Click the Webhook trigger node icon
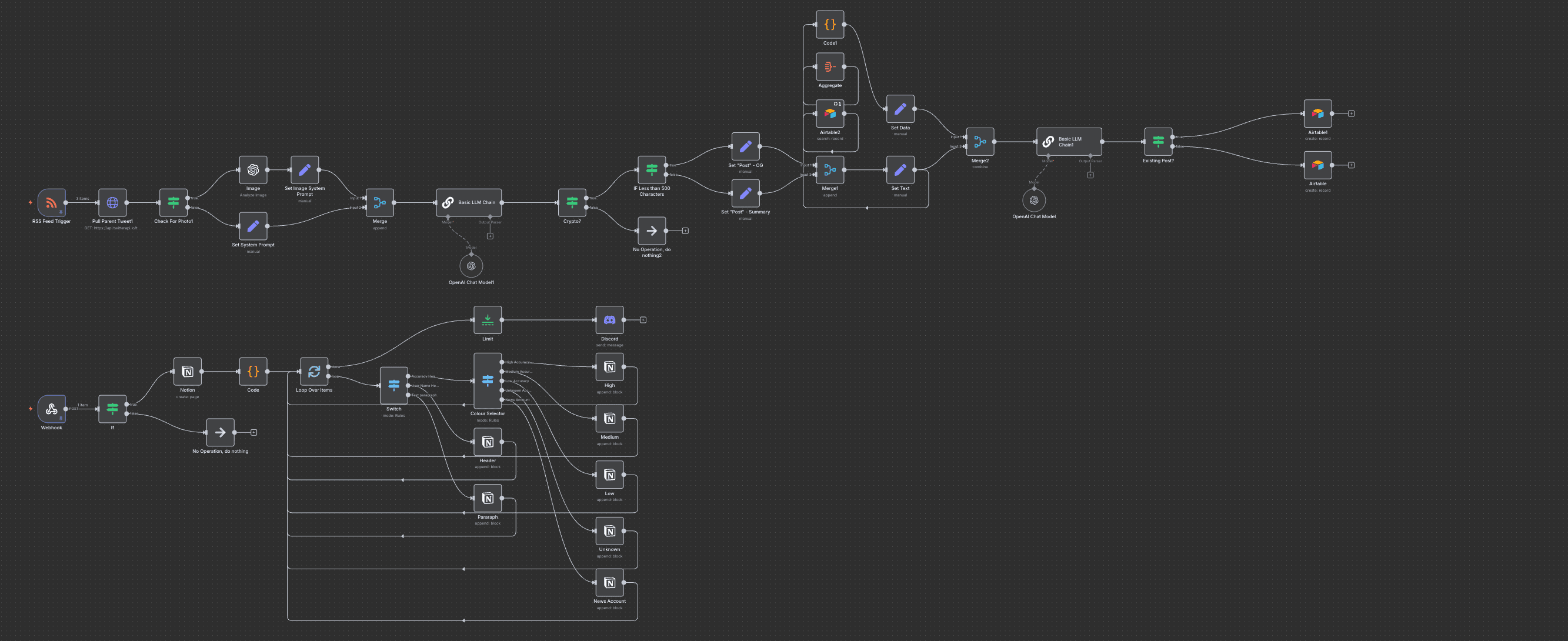This screenshot has height=641, width=1568. click(52, 410)
